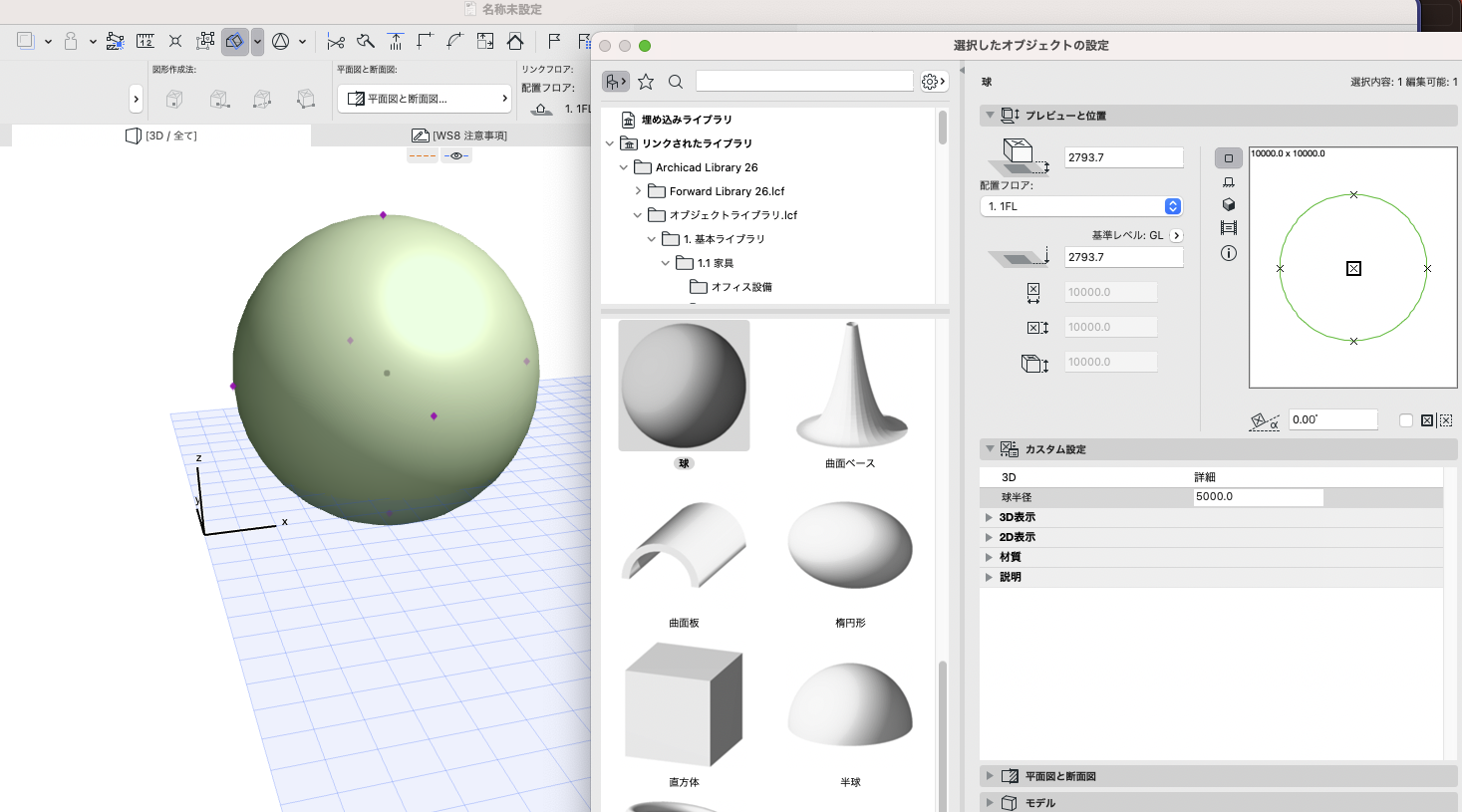Click the eye toggle above the 3D viewport
The image size is (1462, 812).
(x=456, y=155)
